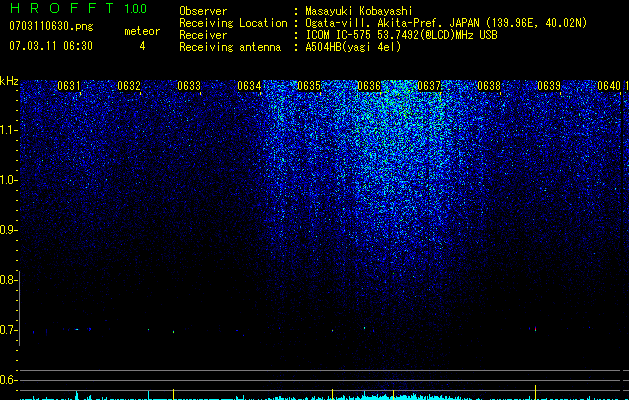Screen dimensions: 629x400
Task: Click the 0.7 kHz axis label
Action: [8, 330]
